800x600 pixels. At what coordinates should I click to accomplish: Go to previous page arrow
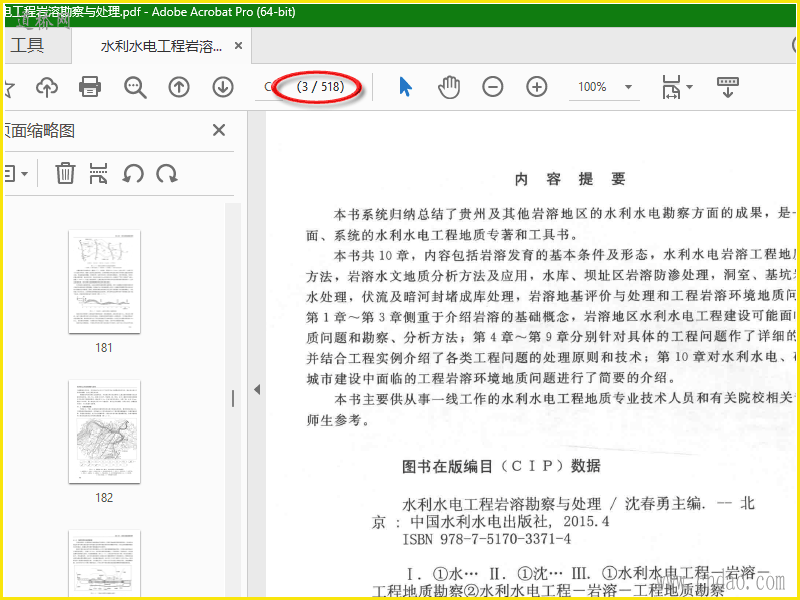pos(179,87)
